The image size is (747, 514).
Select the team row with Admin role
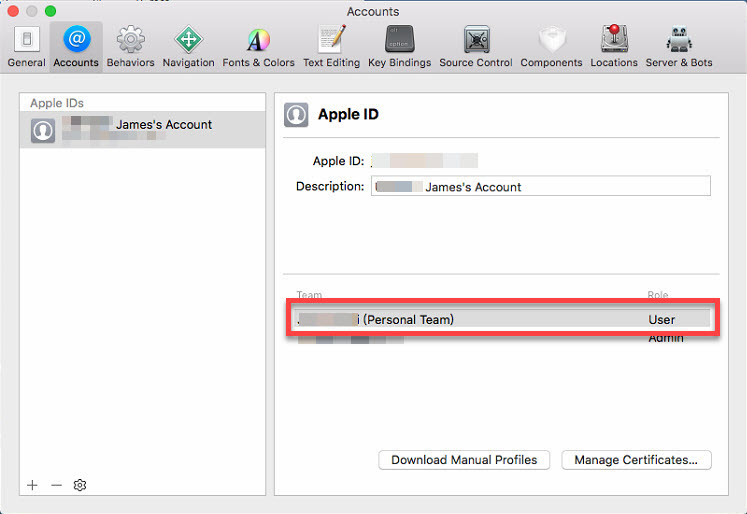coord(503,339)
